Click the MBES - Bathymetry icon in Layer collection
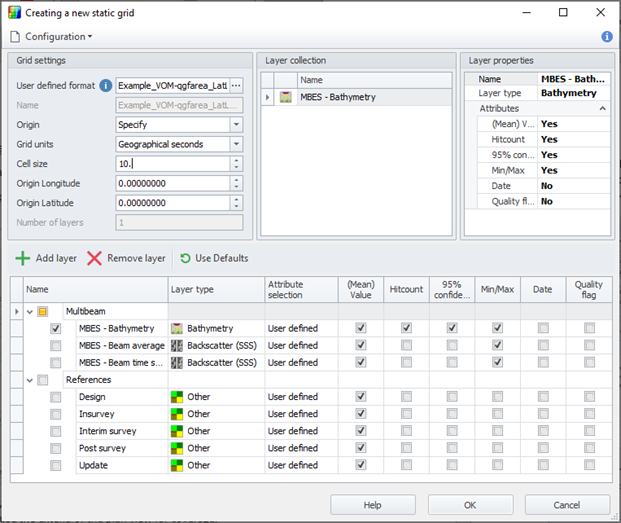This screenshot has height=523, width=621. click(285, 98)
